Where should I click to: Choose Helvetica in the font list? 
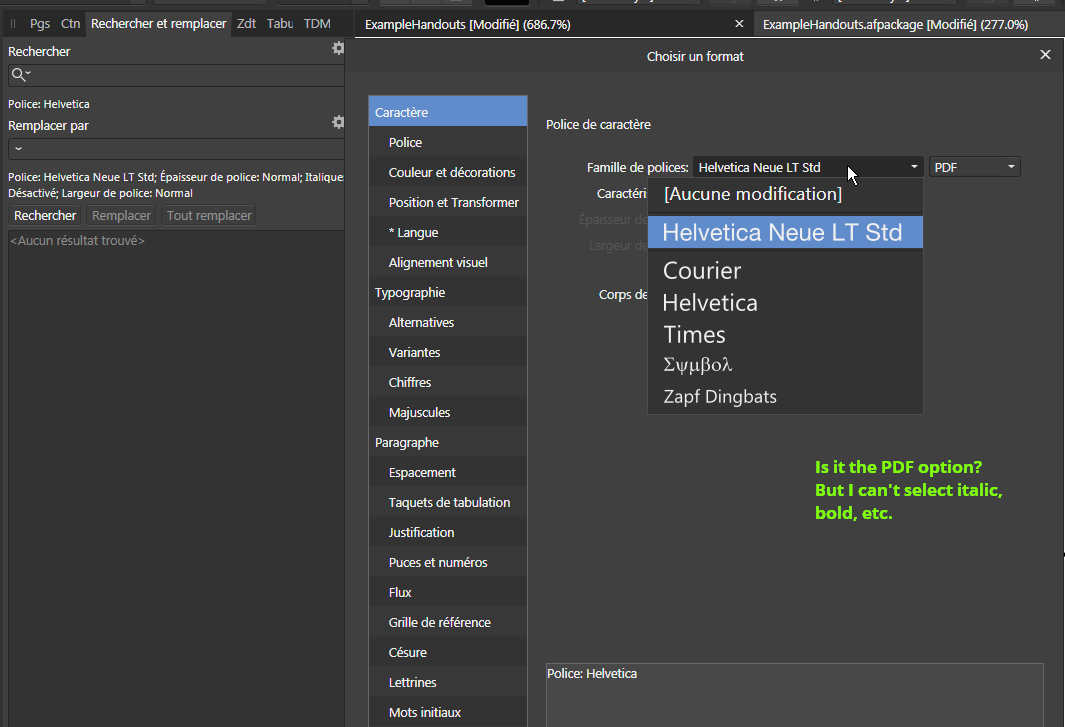[785, 302]
